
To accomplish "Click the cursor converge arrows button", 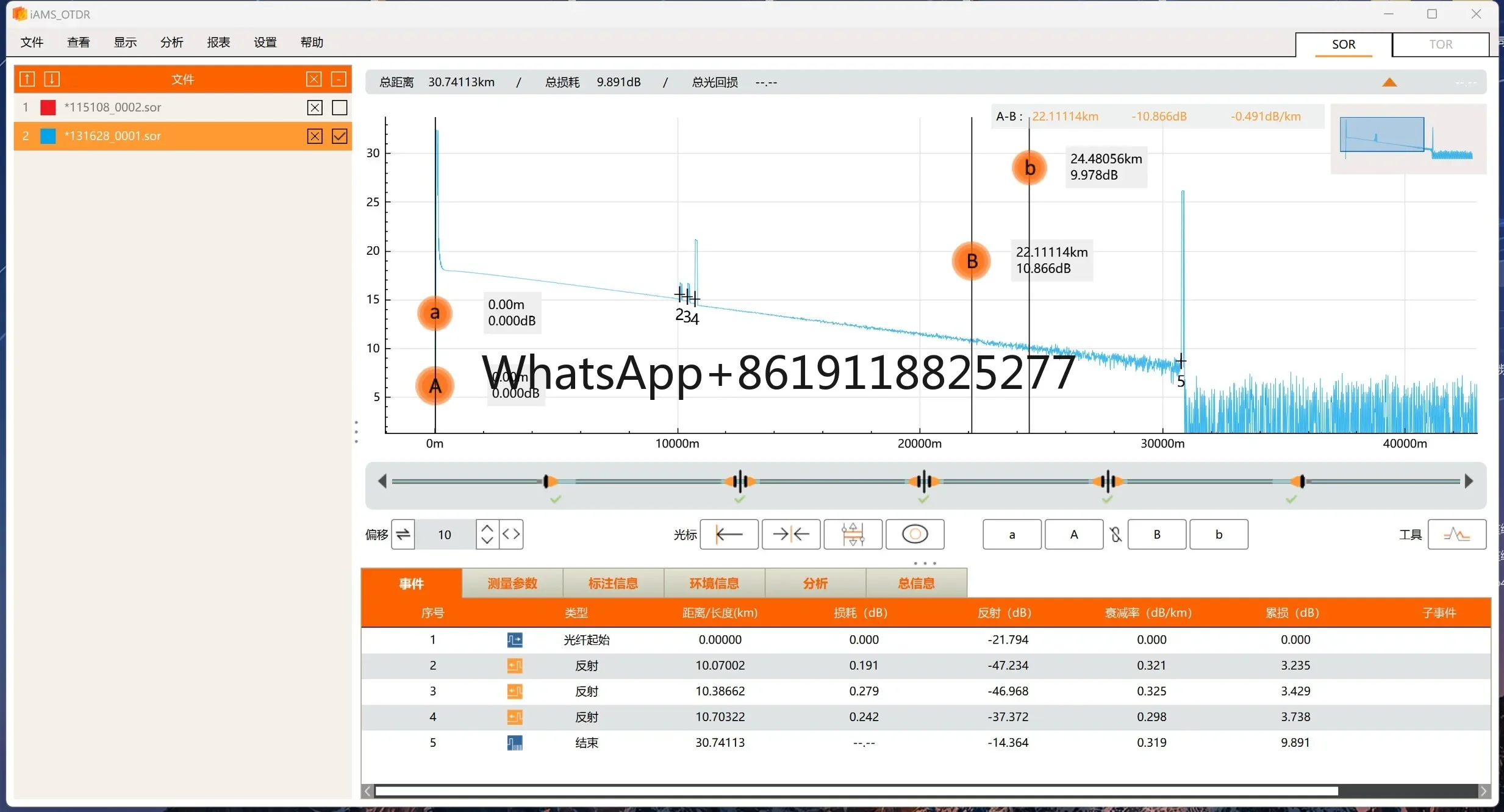I will pyautogui.click(x=791, y=535).
